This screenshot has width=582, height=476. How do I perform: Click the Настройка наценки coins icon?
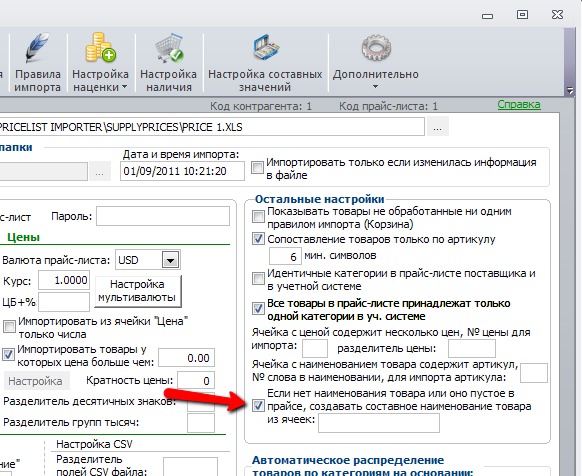tap(100, 48)
